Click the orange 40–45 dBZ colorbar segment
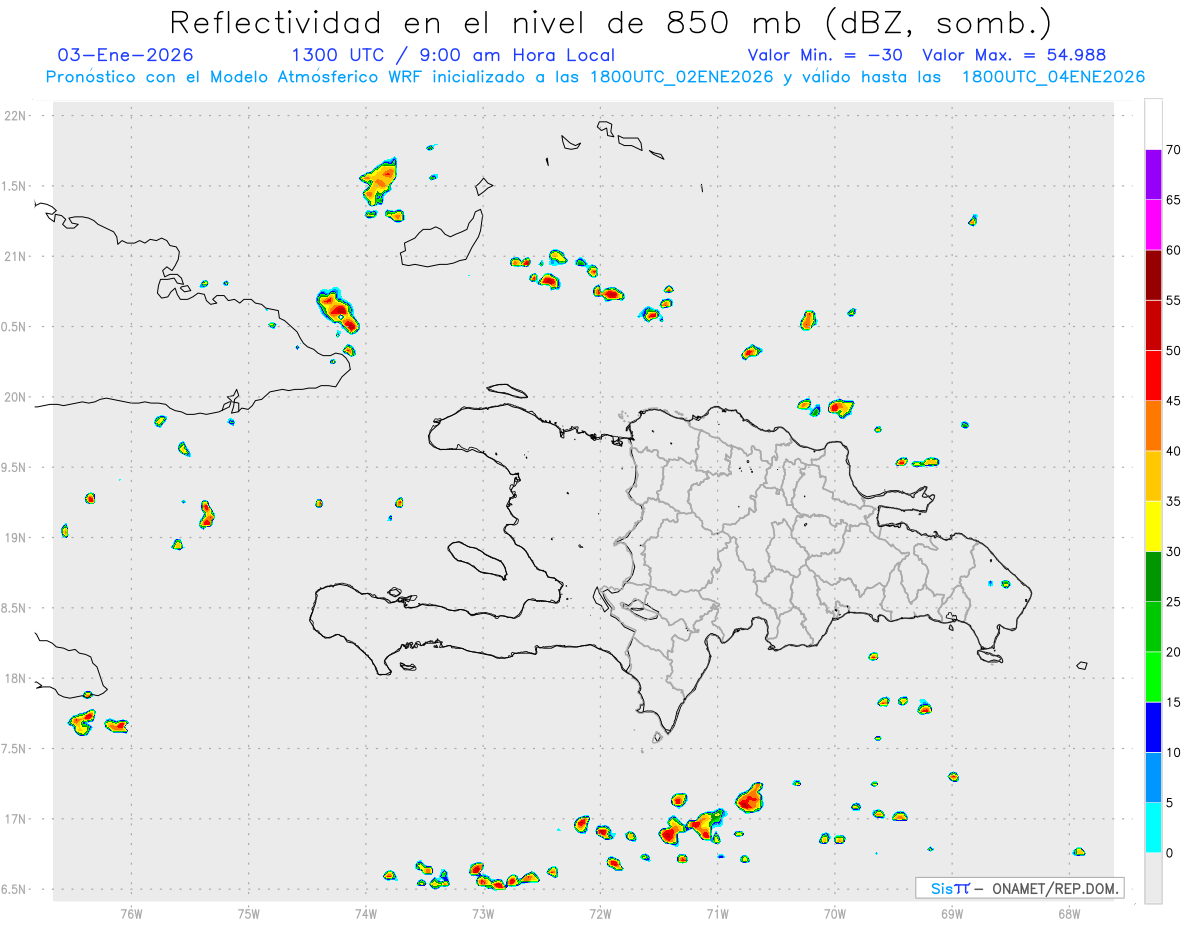1200x927 pixels. [1153, 426]
